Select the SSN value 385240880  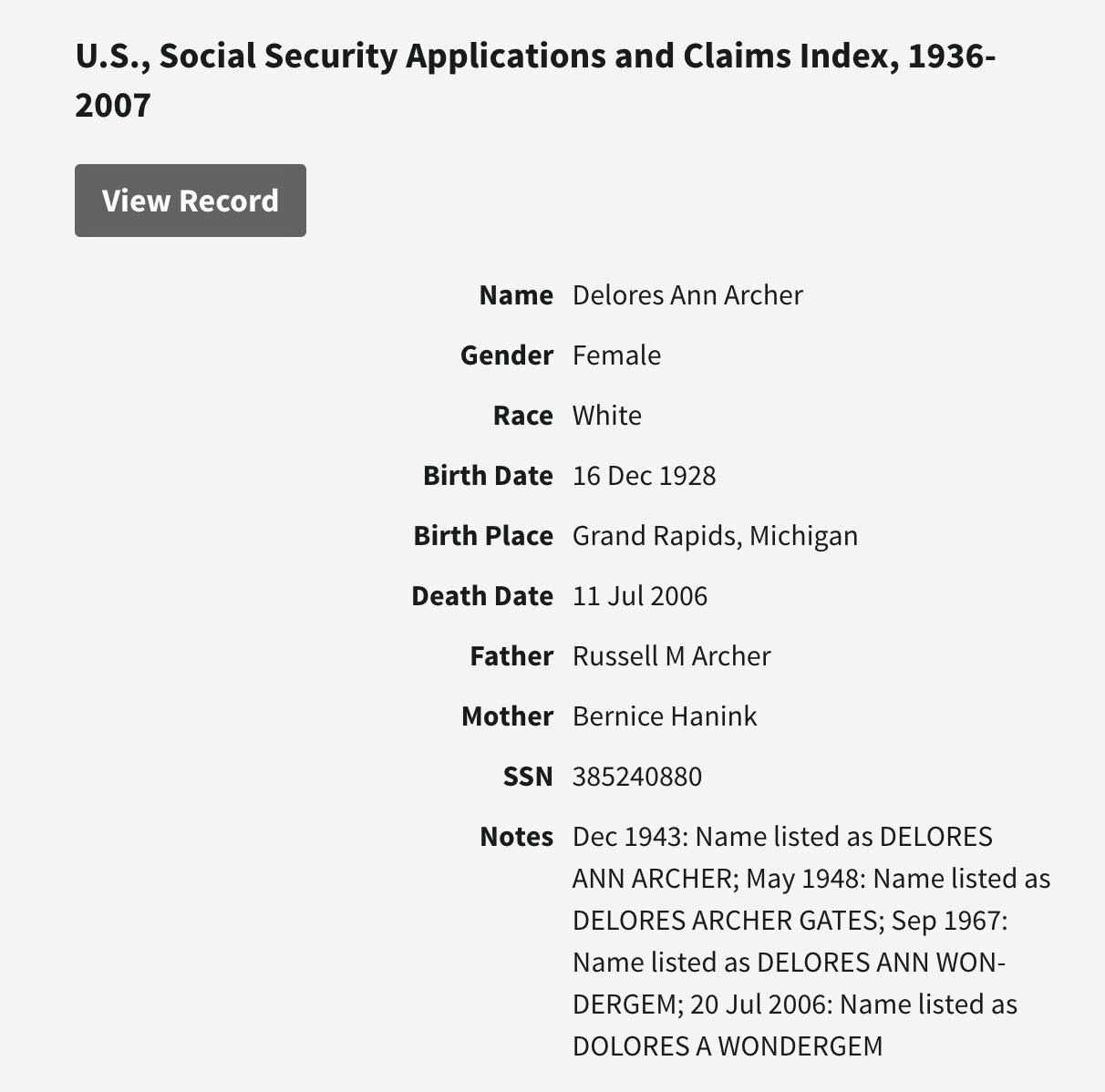pos(636,777)
